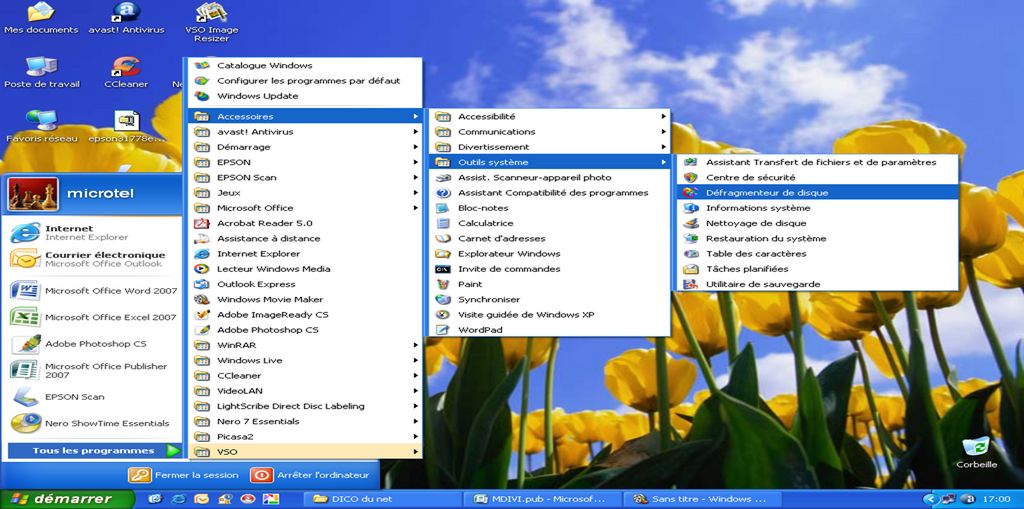The height and width of the screenshot is (509, 1024).
Task: Click Assistant Compatibilité des programmes
Action: click(549, 193)
